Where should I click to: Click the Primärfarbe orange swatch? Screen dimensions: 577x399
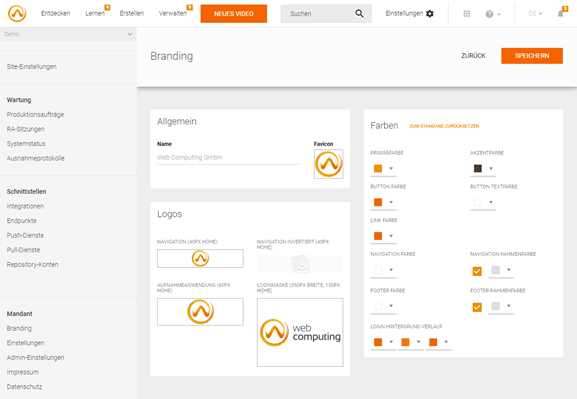click(x=378, y=169)
